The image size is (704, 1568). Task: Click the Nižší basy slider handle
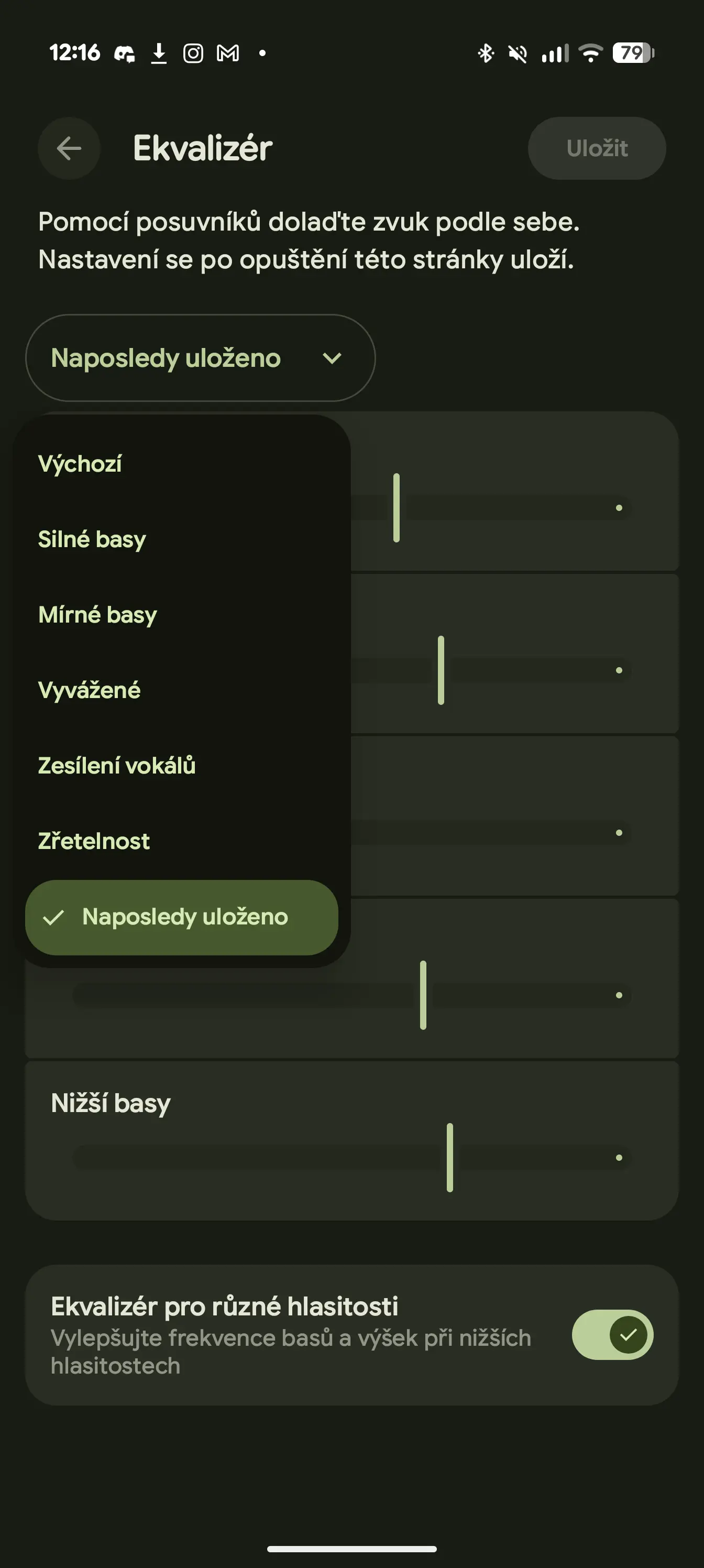click(x=449, y=1157)
